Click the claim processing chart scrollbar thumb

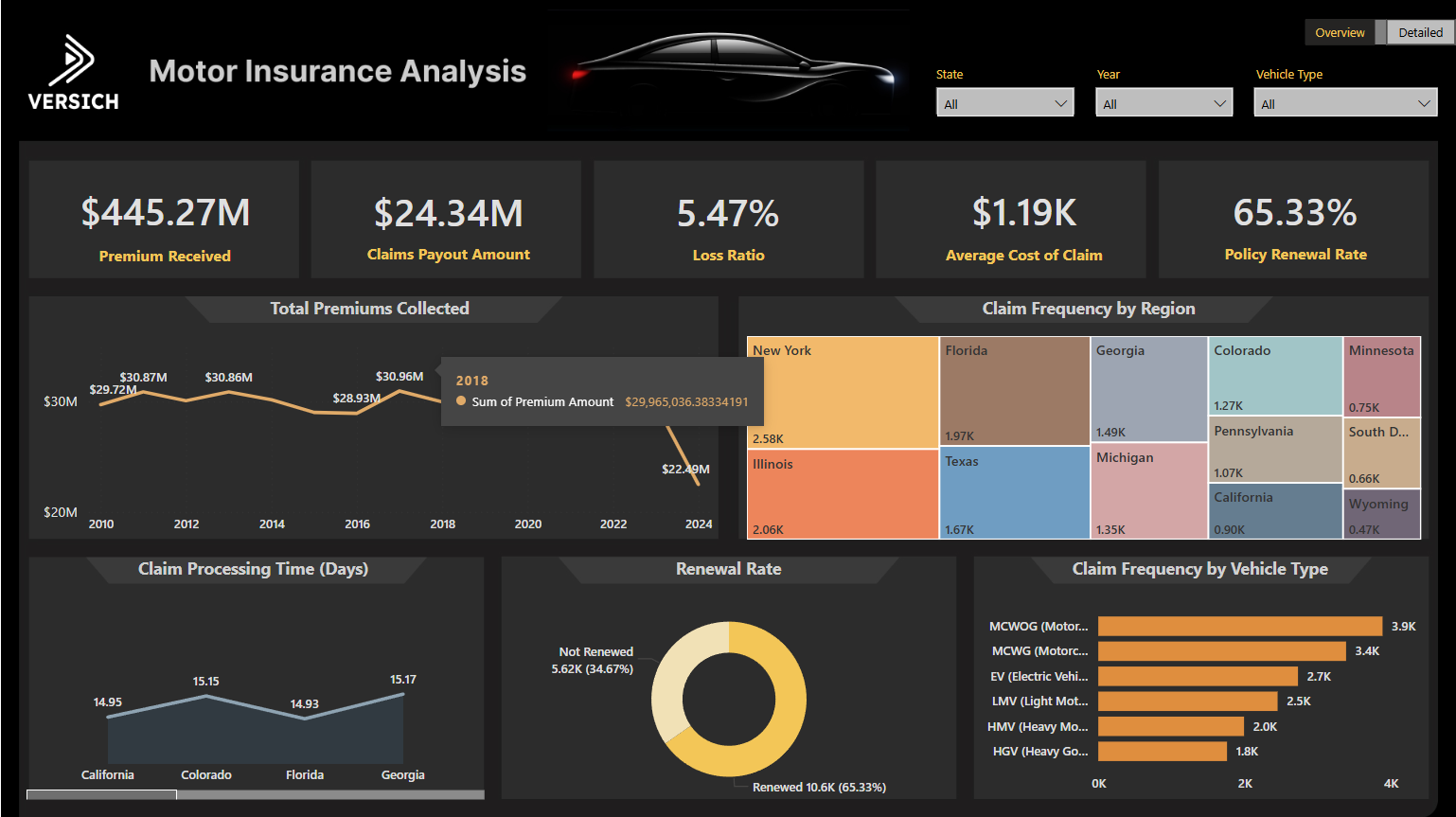pos(101,794)
